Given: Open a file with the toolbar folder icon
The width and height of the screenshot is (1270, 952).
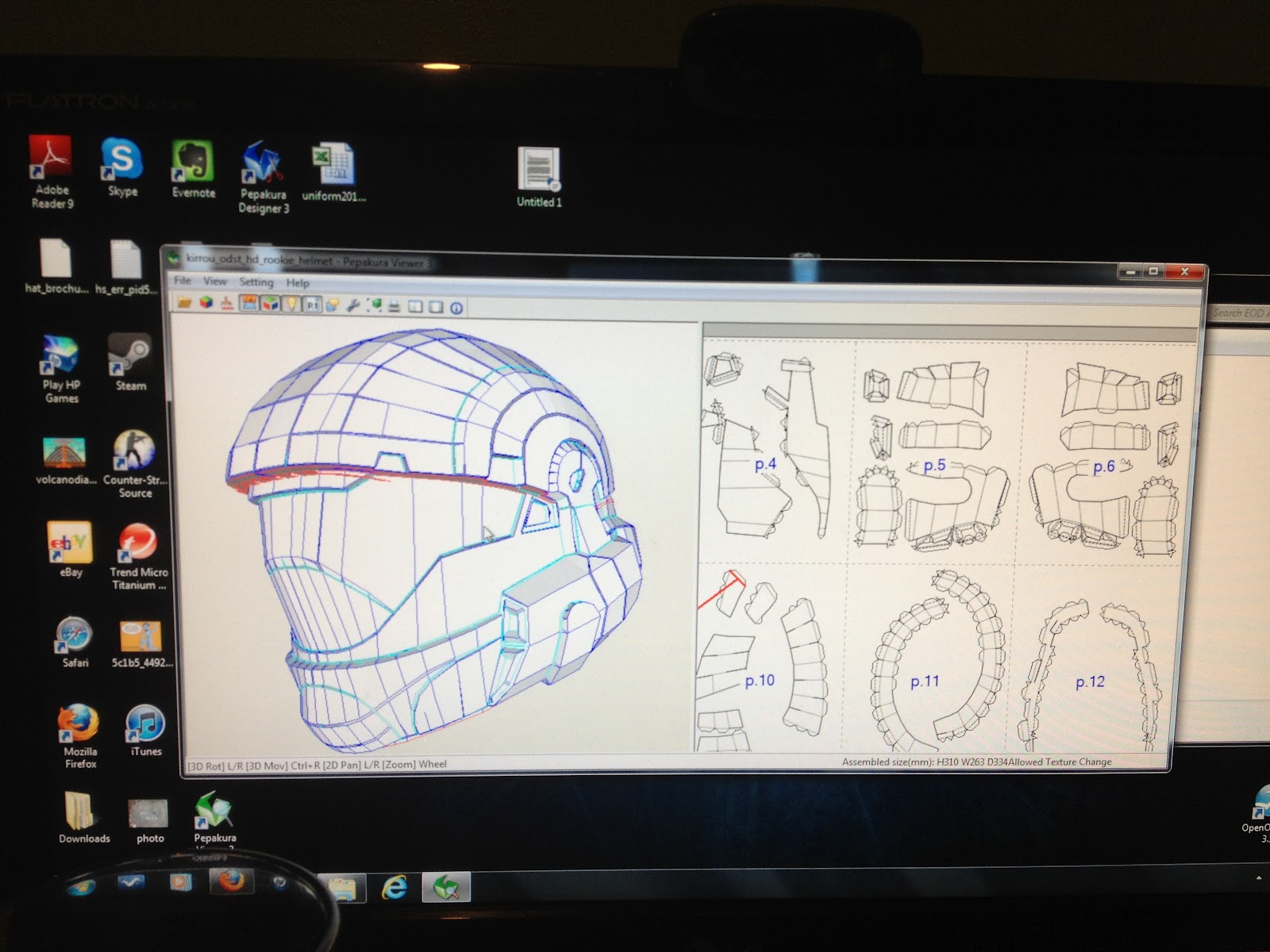Looking at the screenshot, I should 184,303.
